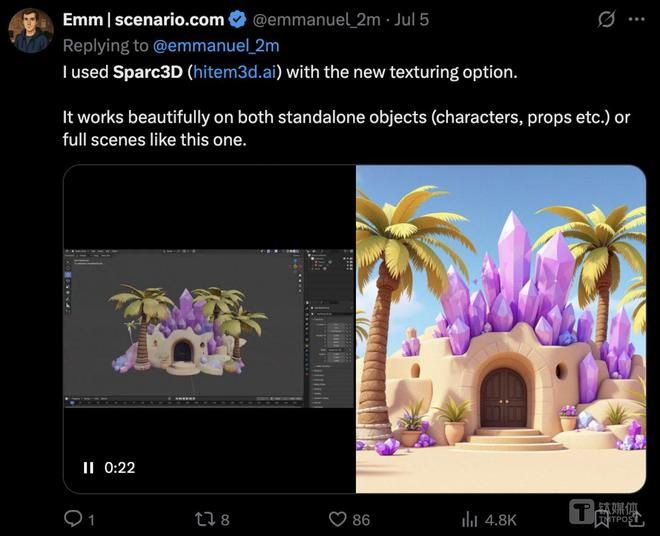Click the @emmanuel_2m handle in header
This screenshot has width=660, height=536.
click(316, 20)
